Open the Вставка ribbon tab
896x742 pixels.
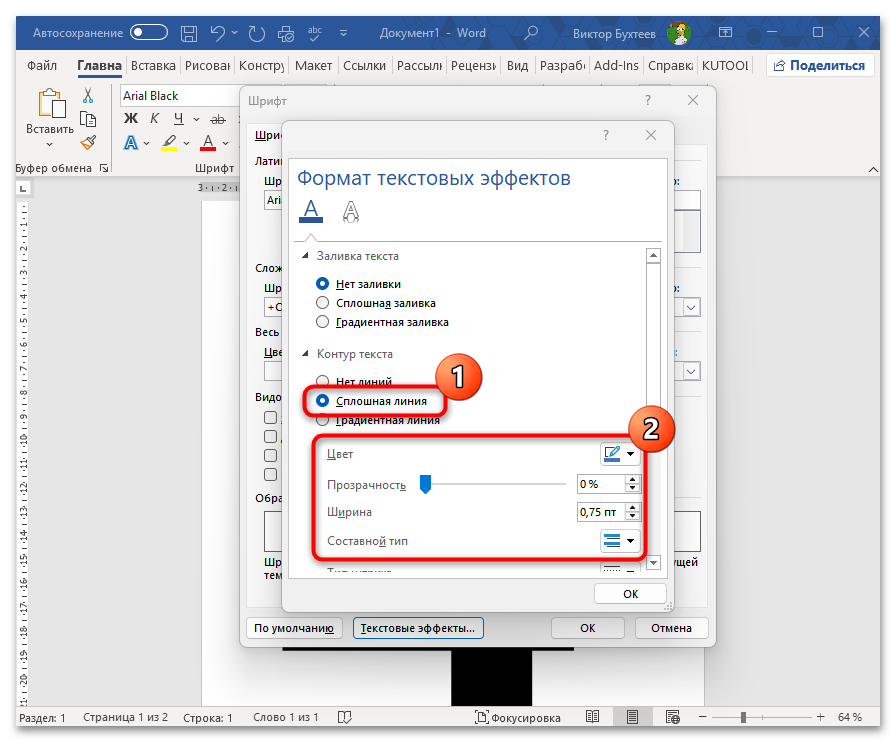pos(153,66)
